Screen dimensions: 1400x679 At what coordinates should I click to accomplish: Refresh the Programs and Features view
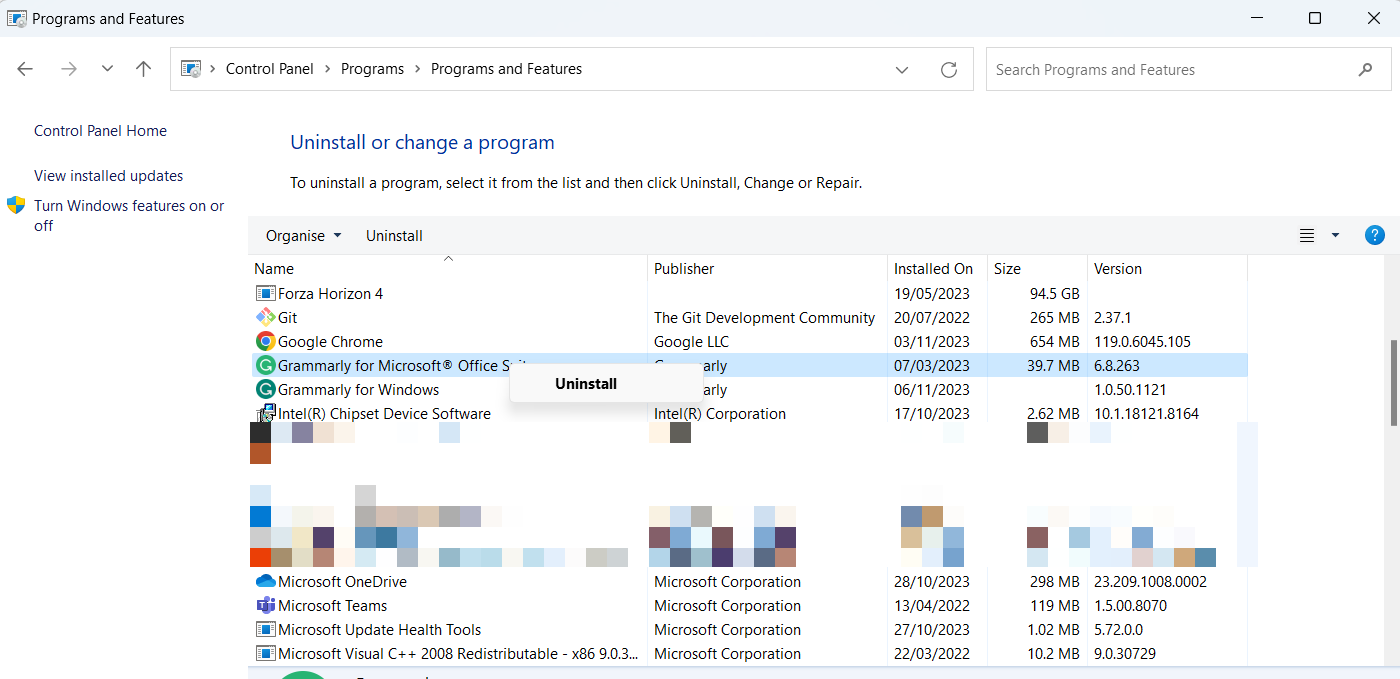tap(949, 70)
